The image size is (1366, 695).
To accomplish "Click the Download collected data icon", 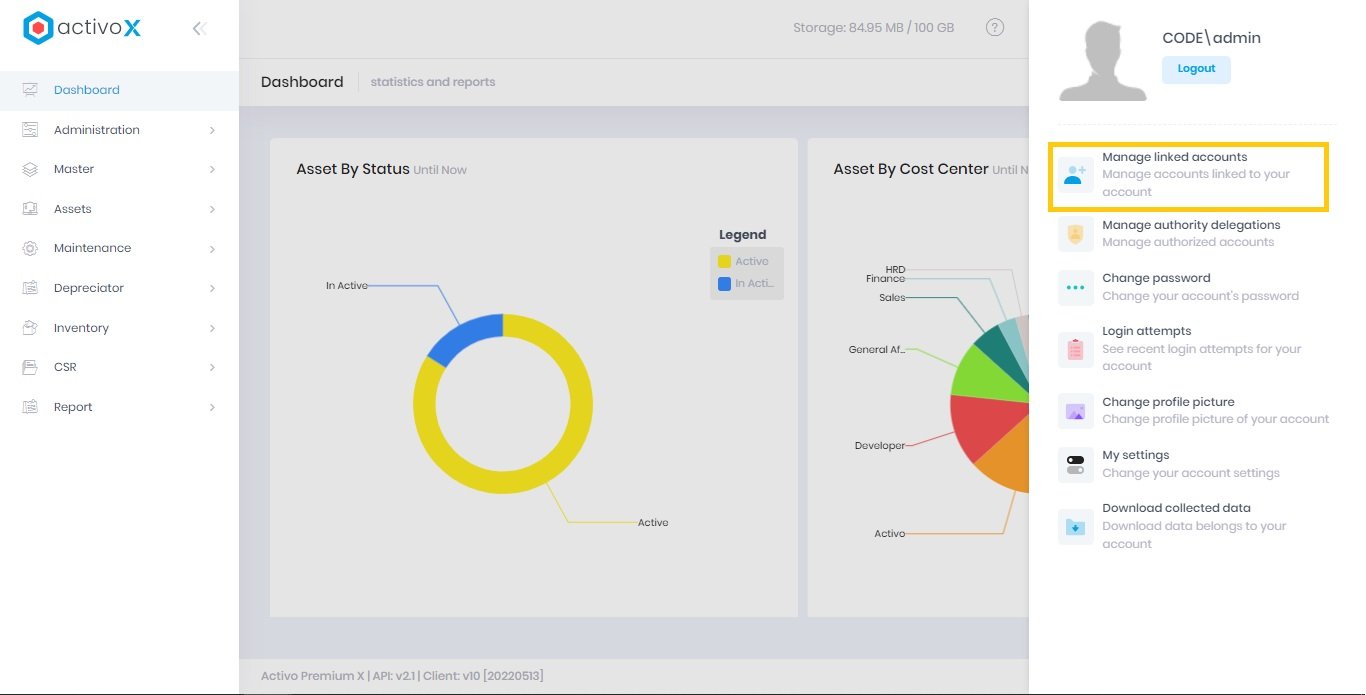I will [1074, 527].
